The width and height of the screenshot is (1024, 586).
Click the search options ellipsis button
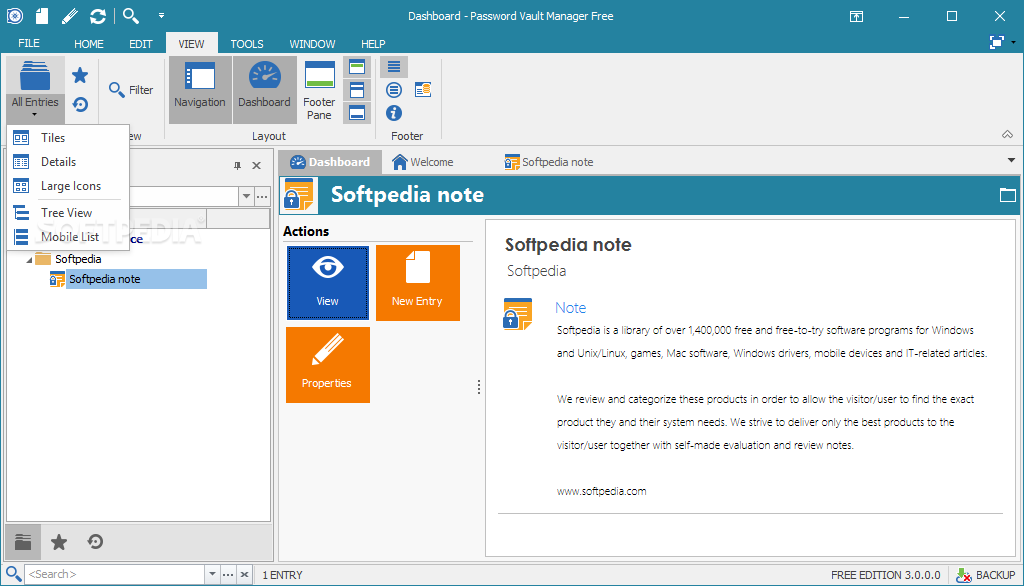click(228, 574)
